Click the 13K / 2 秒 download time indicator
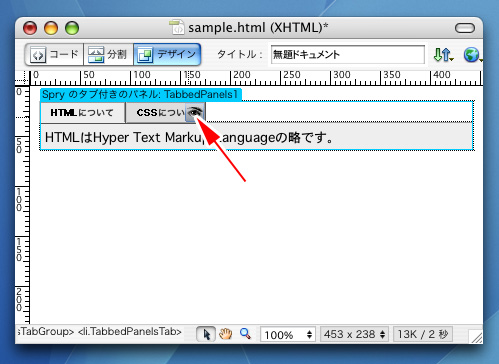 tap(422, 334)
